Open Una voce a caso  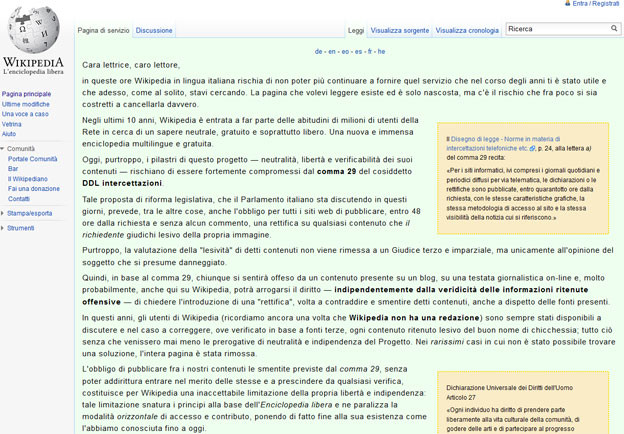pyautogui.click(x=25, y=114)
